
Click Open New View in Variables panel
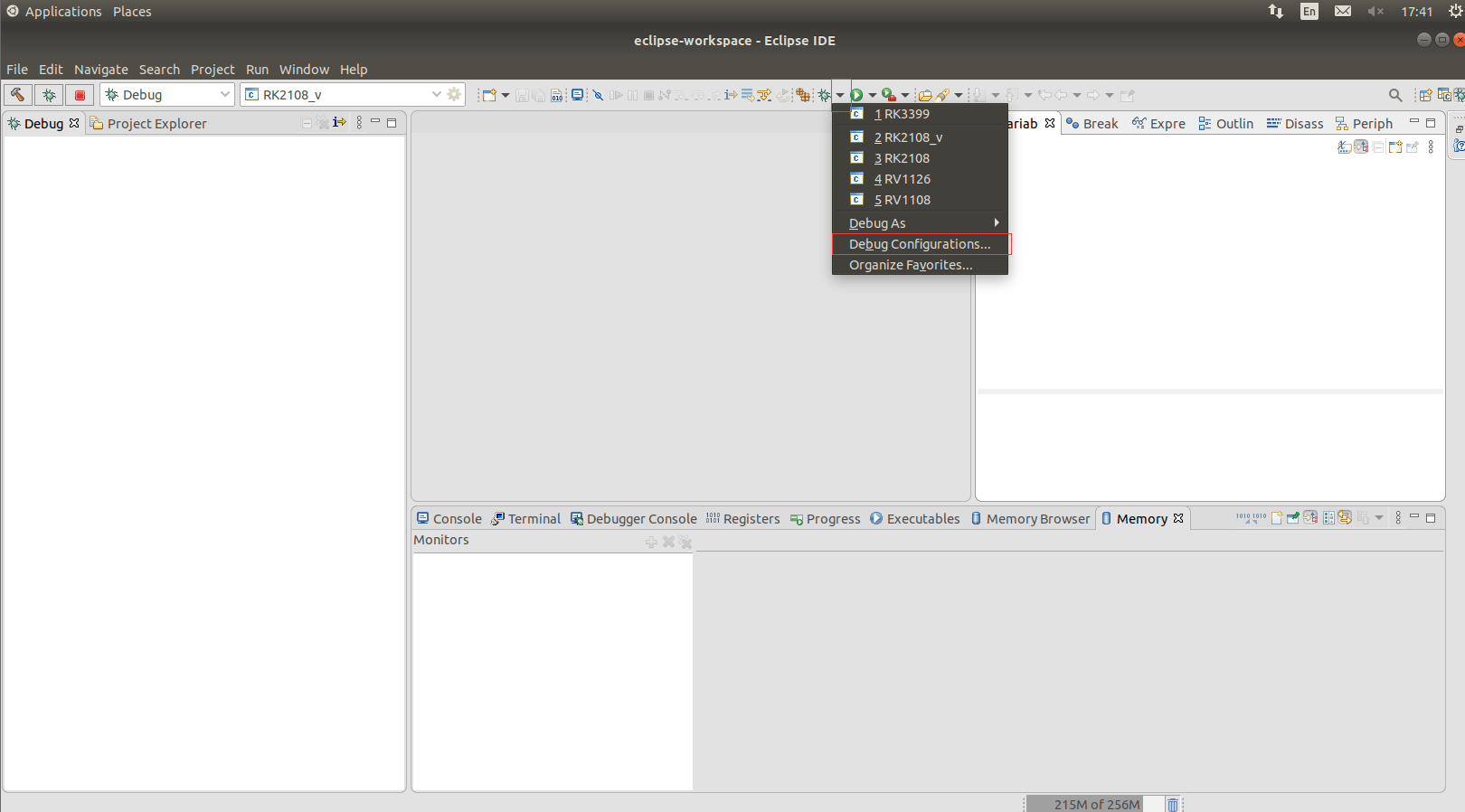[1395, 147]
